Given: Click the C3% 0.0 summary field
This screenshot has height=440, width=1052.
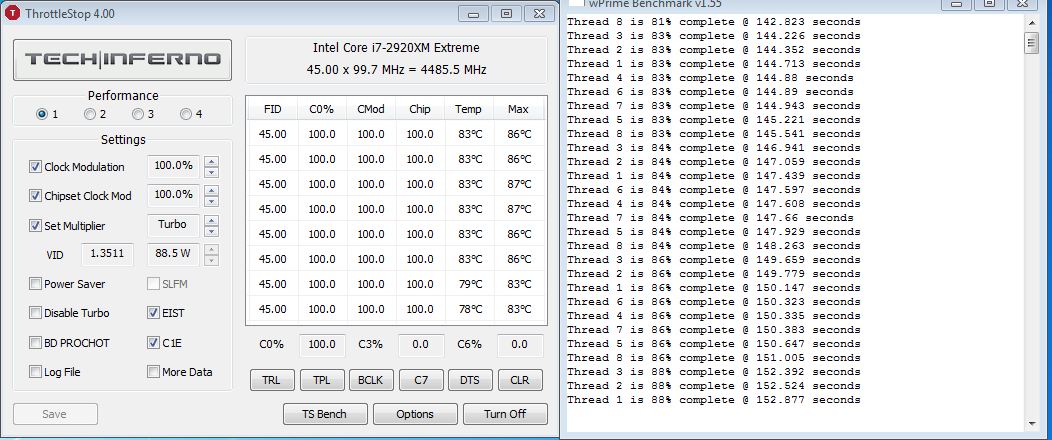Looking at the screenshot, I should pyautogui.click(x=421, y=344).
